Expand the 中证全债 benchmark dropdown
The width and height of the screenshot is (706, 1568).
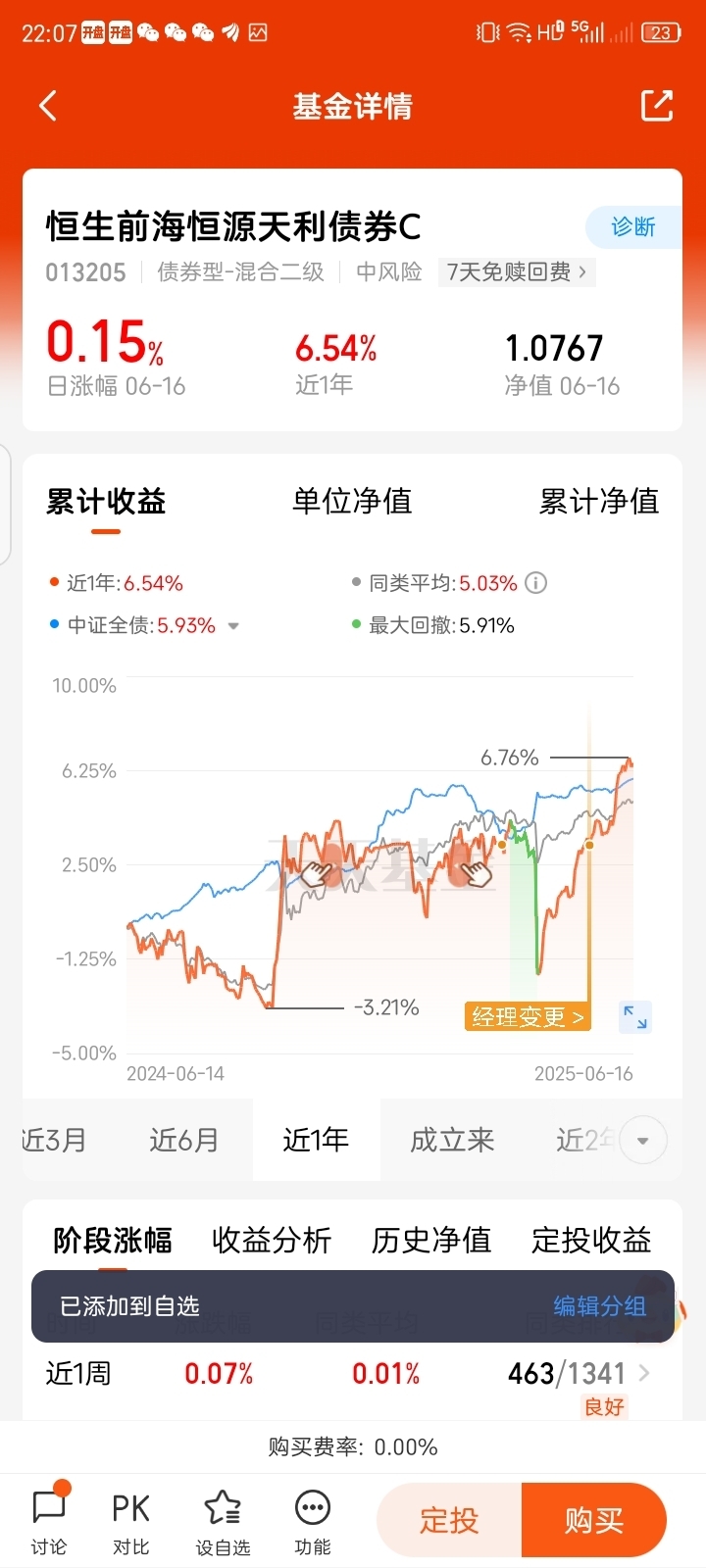233,626
